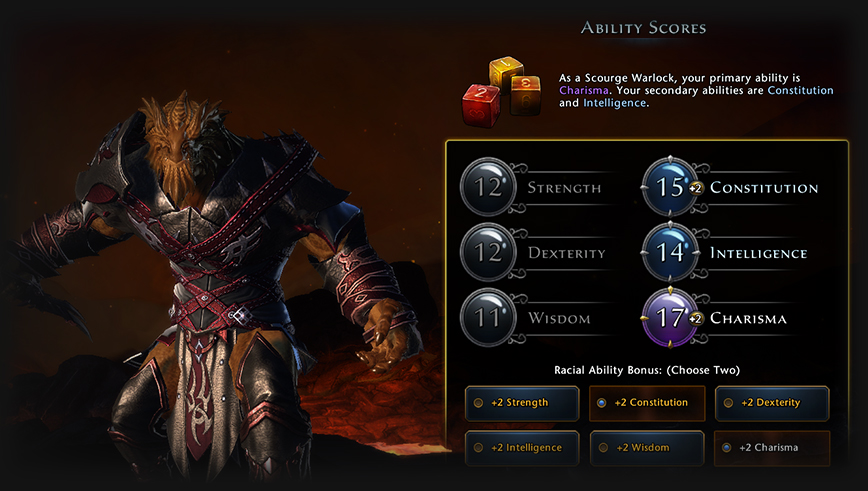868x491 pixels.
Task: Deselect the +2 Constitution racial bonus
Action: pyautogui.click(x=647, y=403)
